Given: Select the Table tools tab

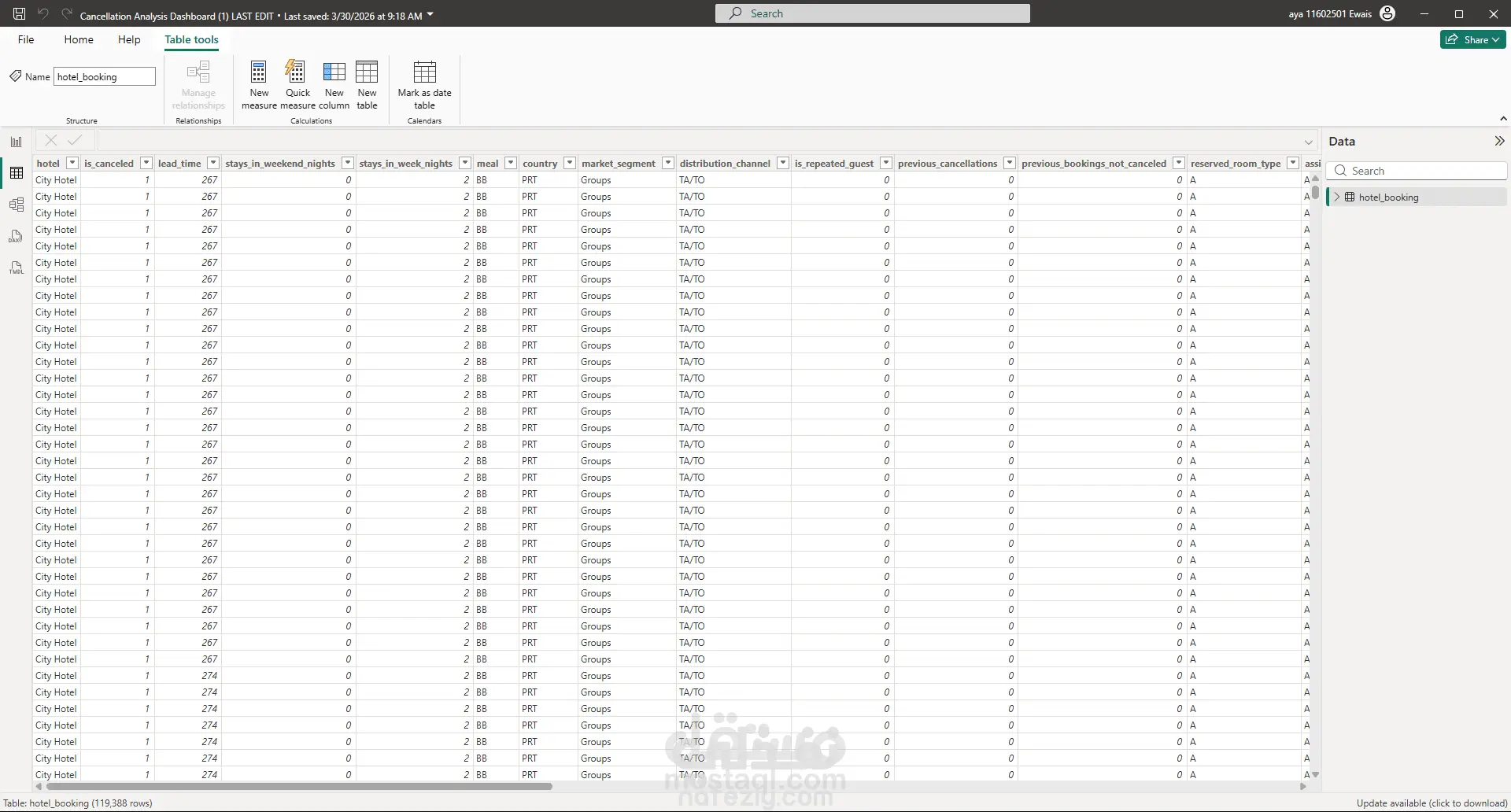Looking at the screenshot, I should [x=191, y=39].
